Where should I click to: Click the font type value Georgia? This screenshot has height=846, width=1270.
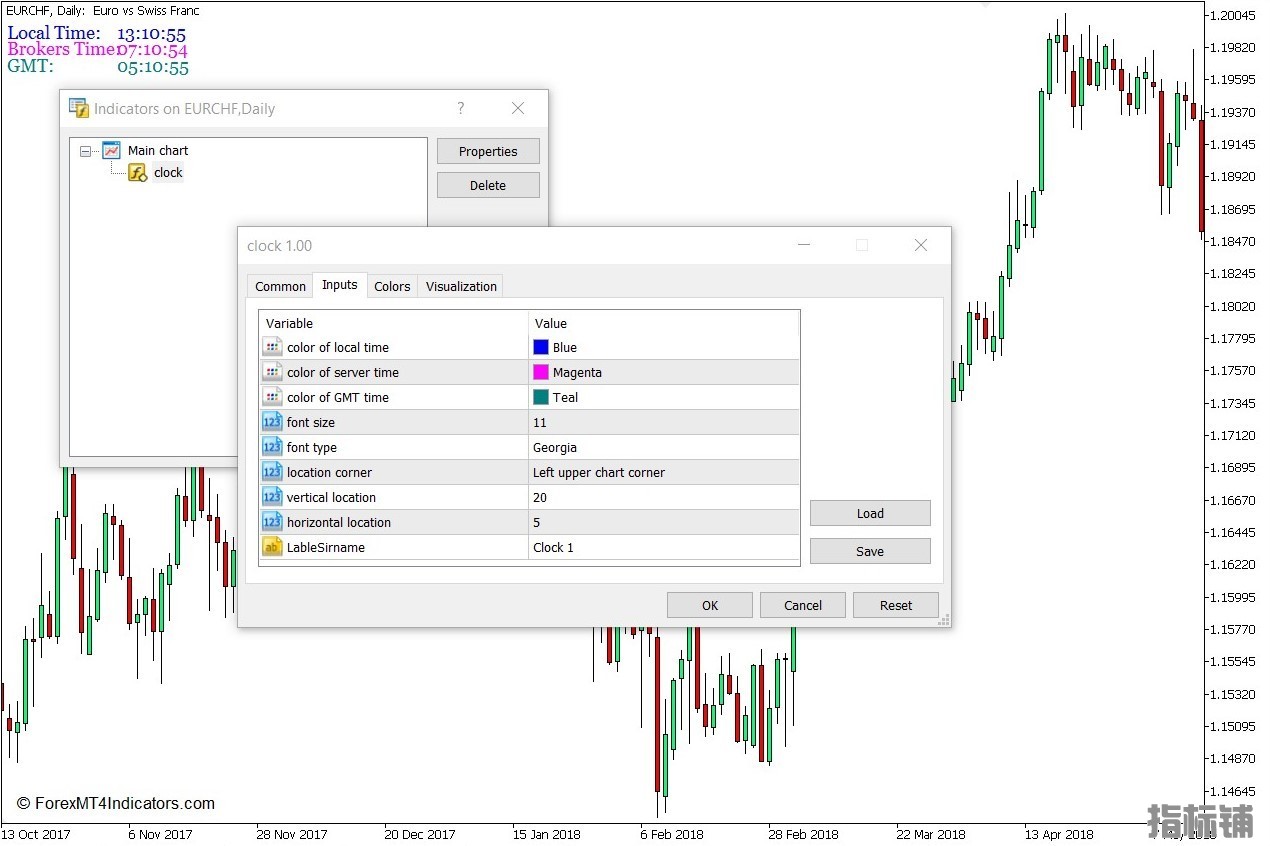pos(555,447)
